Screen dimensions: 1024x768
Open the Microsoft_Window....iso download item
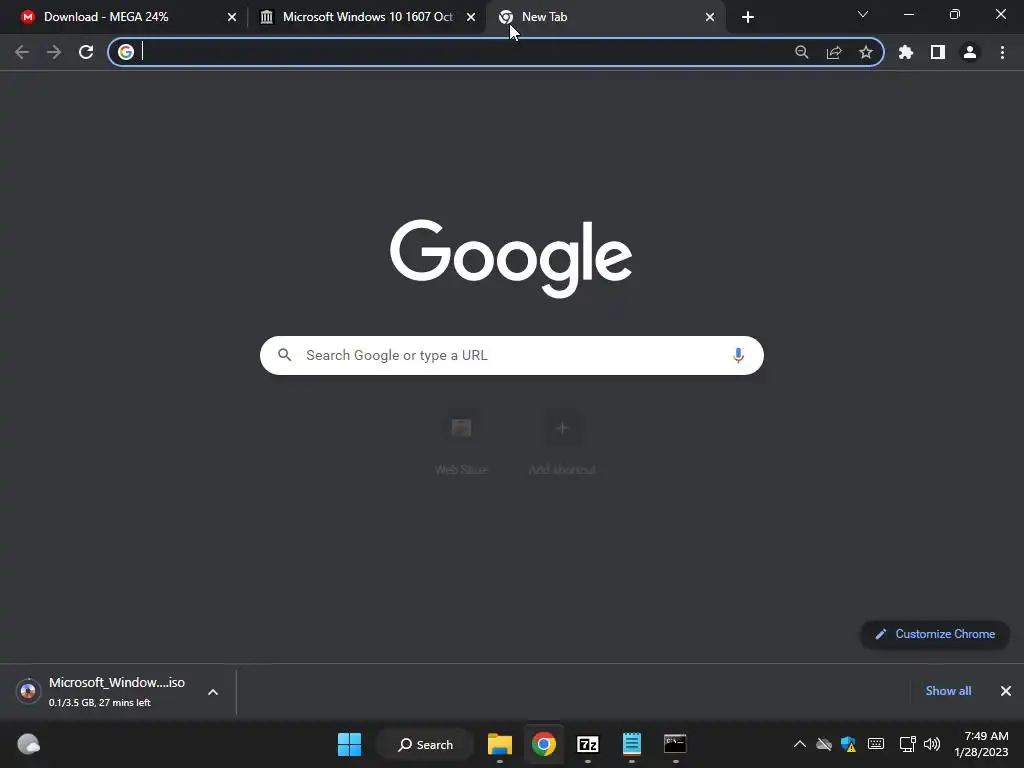116,692
